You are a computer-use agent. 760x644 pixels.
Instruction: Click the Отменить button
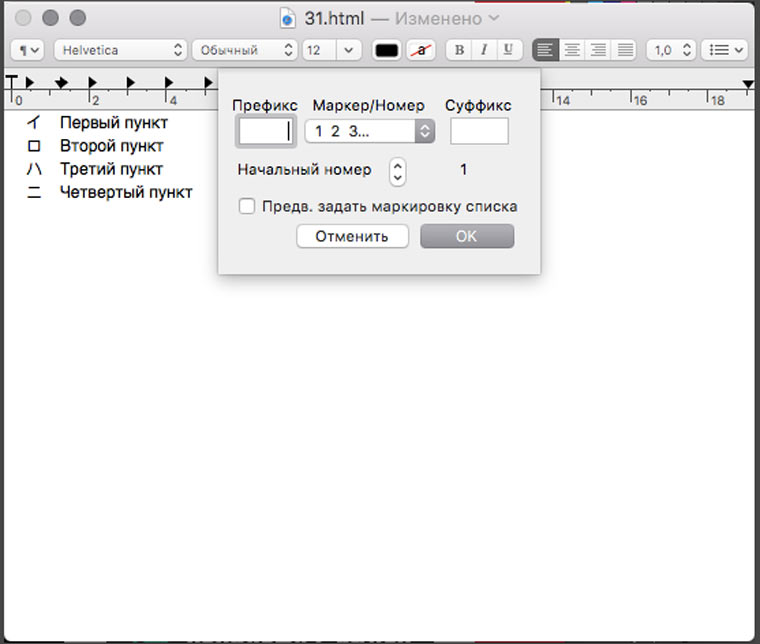[x=352, y=236]
